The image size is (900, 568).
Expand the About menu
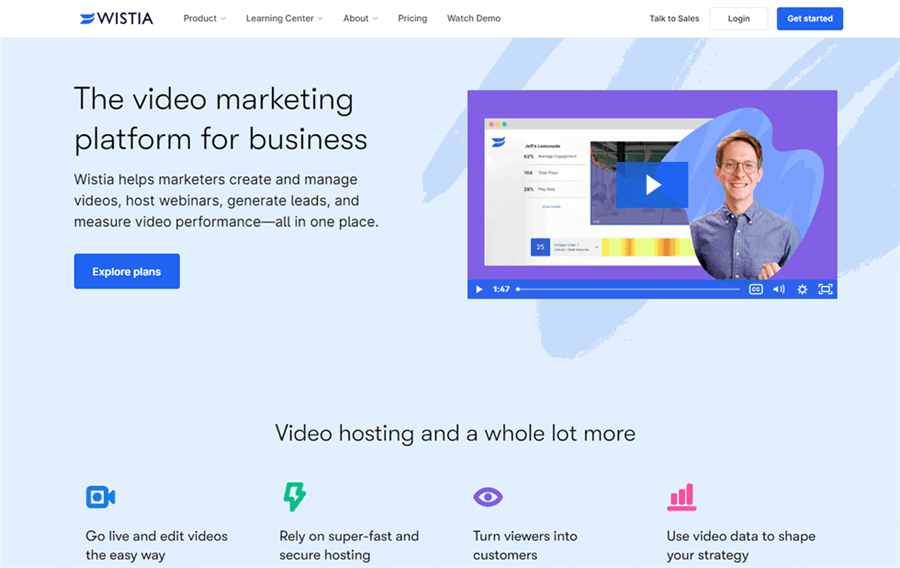[360, 18]
